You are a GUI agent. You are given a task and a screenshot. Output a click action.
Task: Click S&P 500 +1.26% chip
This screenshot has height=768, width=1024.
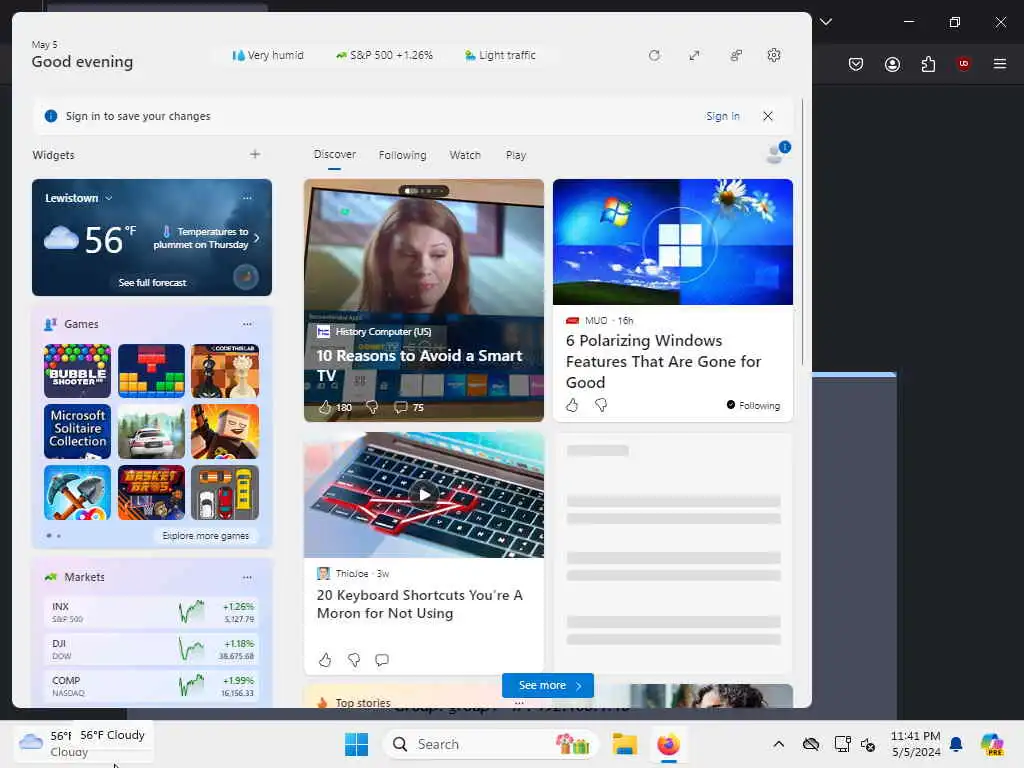point(384,56)
